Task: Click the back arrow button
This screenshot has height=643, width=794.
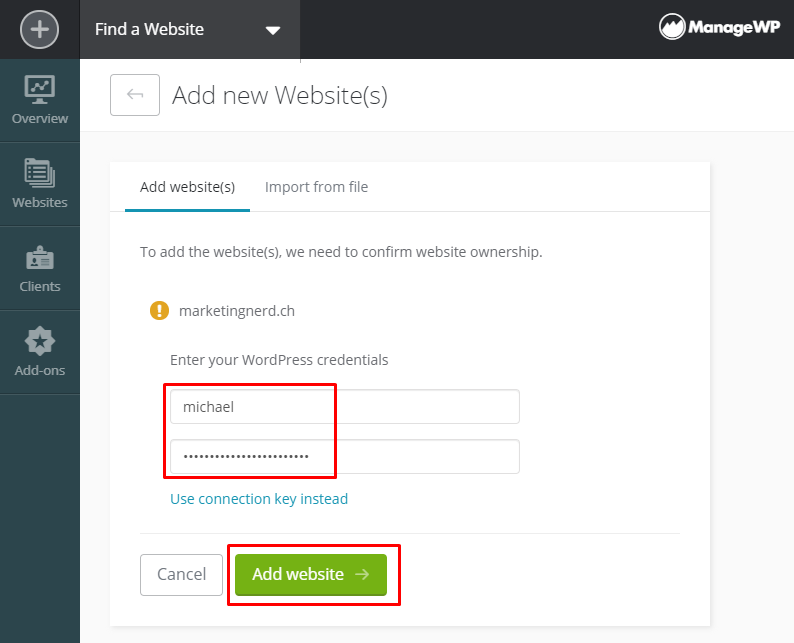Action: pos(135,95)
